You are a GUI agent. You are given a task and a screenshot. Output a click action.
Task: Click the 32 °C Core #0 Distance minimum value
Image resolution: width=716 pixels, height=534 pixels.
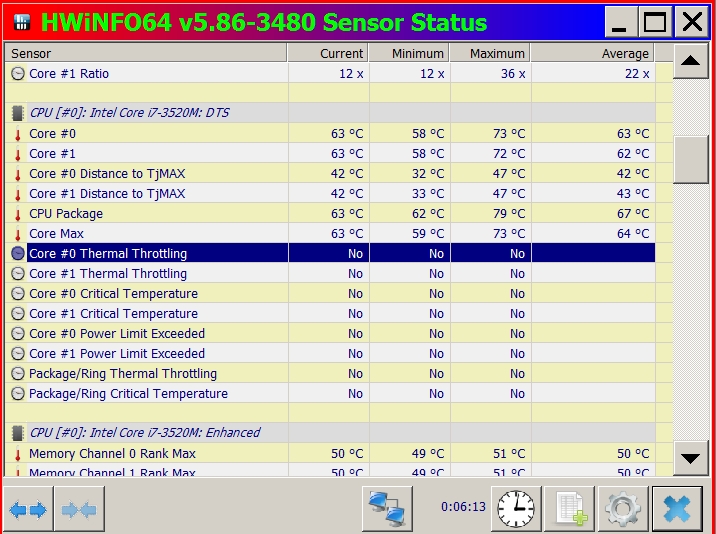428,174
